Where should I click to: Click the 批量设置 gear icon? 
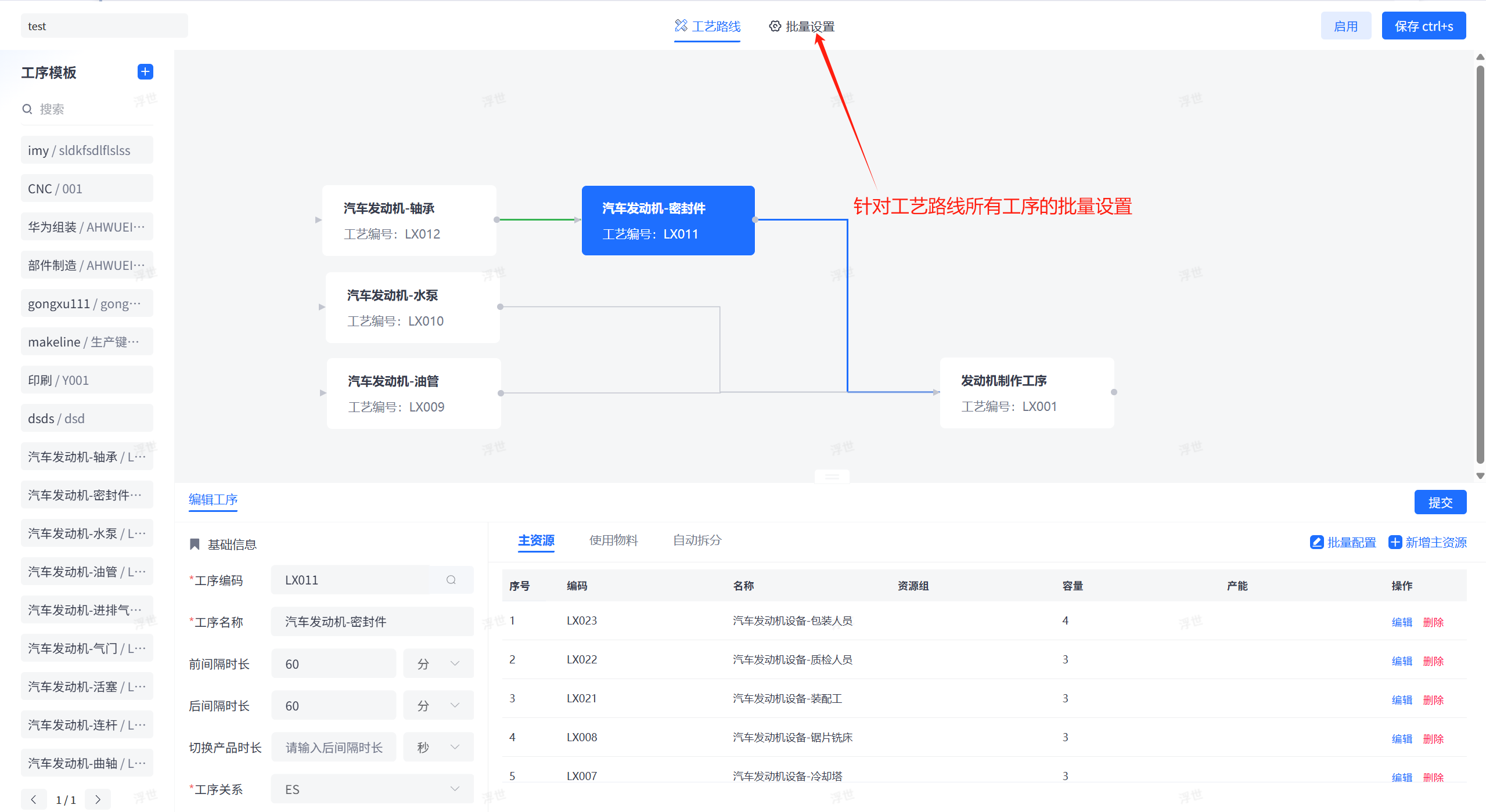coord(775,26)
